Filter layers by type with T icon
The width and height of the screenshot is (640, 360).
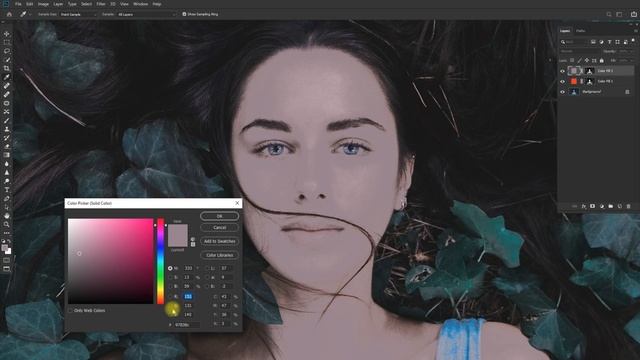pyautogui.click(x=609, y=42)
